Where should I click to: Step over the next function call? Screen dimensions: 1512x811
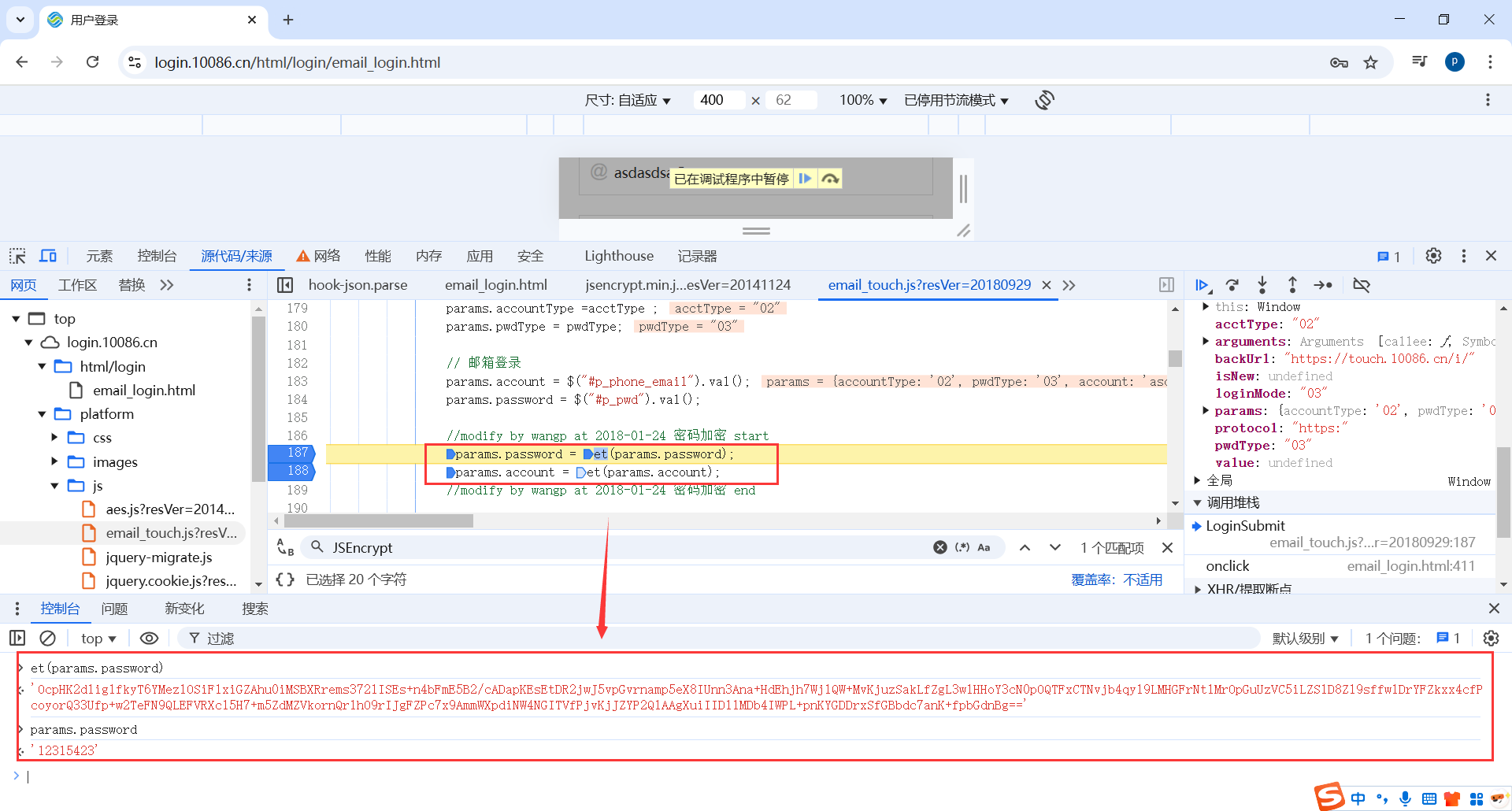point(1232,285)
